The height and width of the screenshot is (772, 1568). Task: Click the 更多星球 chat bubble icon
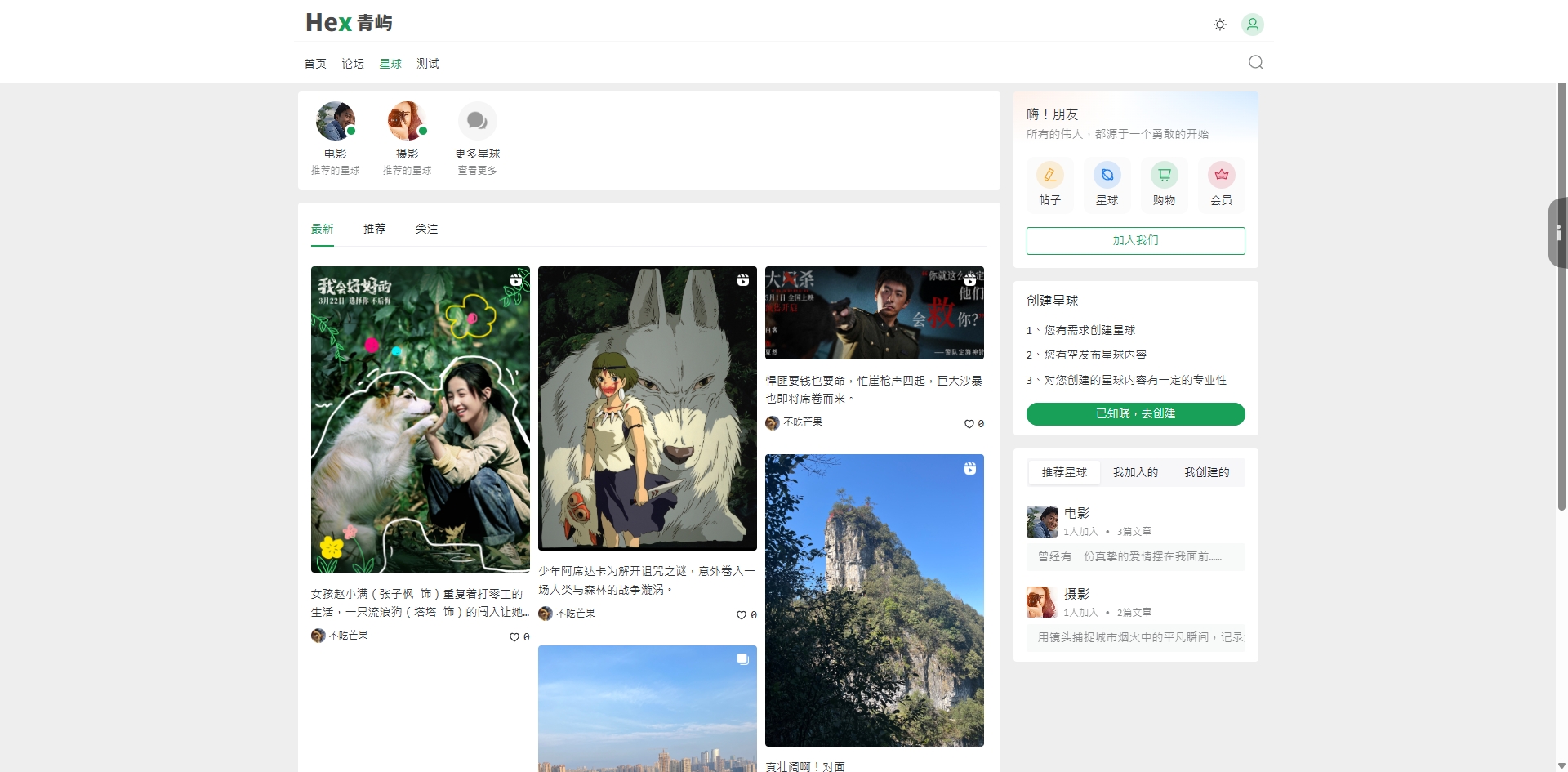point(478,121)
